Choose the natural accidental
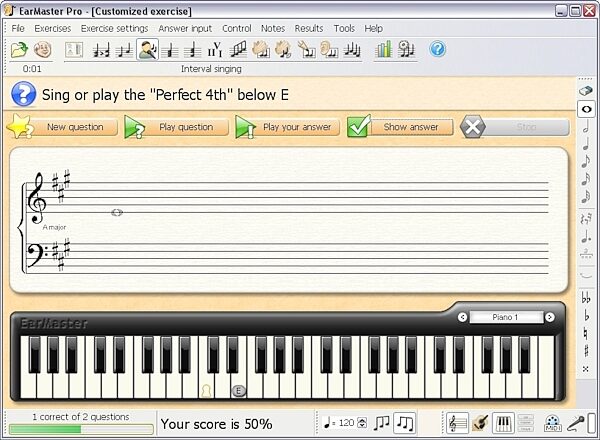This screenshot has height=440, width=600. (586, 333)
